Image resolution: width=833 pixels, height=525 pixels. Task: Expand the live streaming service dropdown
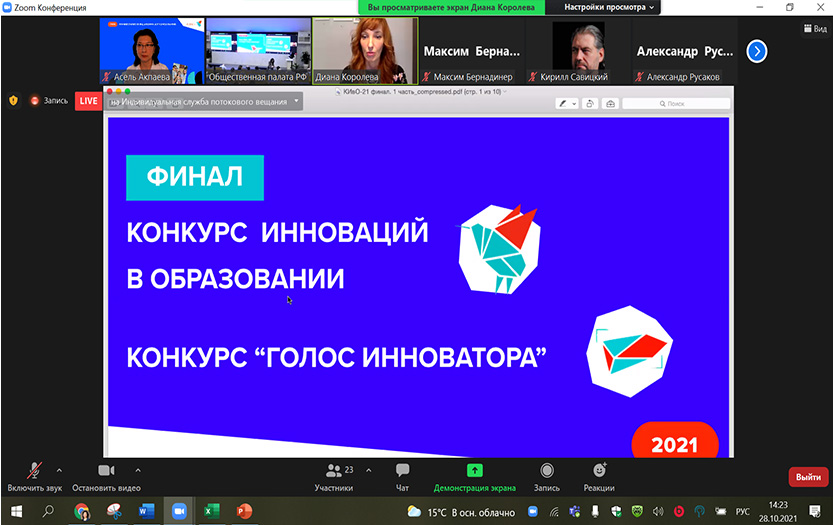297,101
